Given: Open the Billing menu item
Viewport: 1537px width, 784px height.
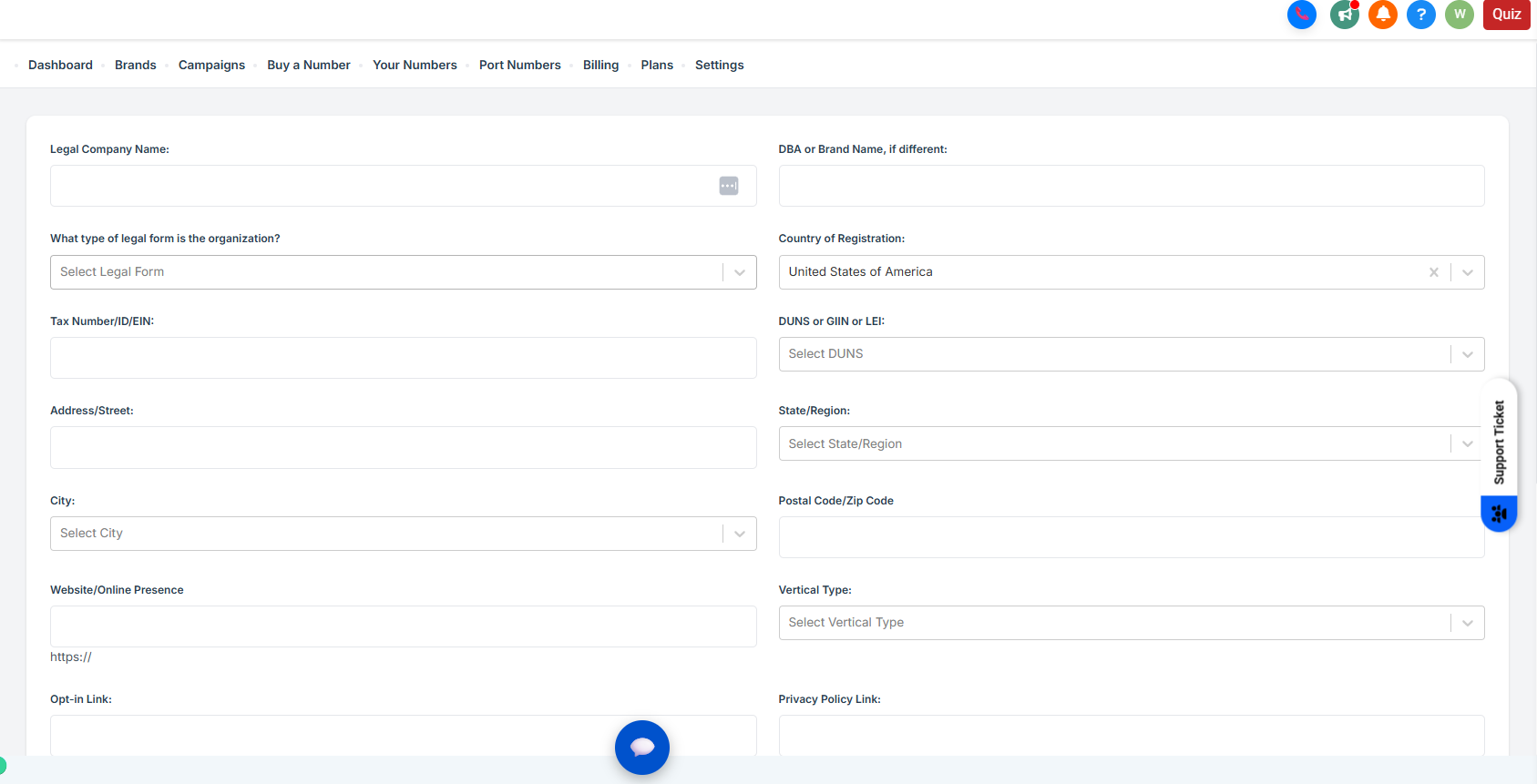Looking at the screenshot, I should click(600, 65).
